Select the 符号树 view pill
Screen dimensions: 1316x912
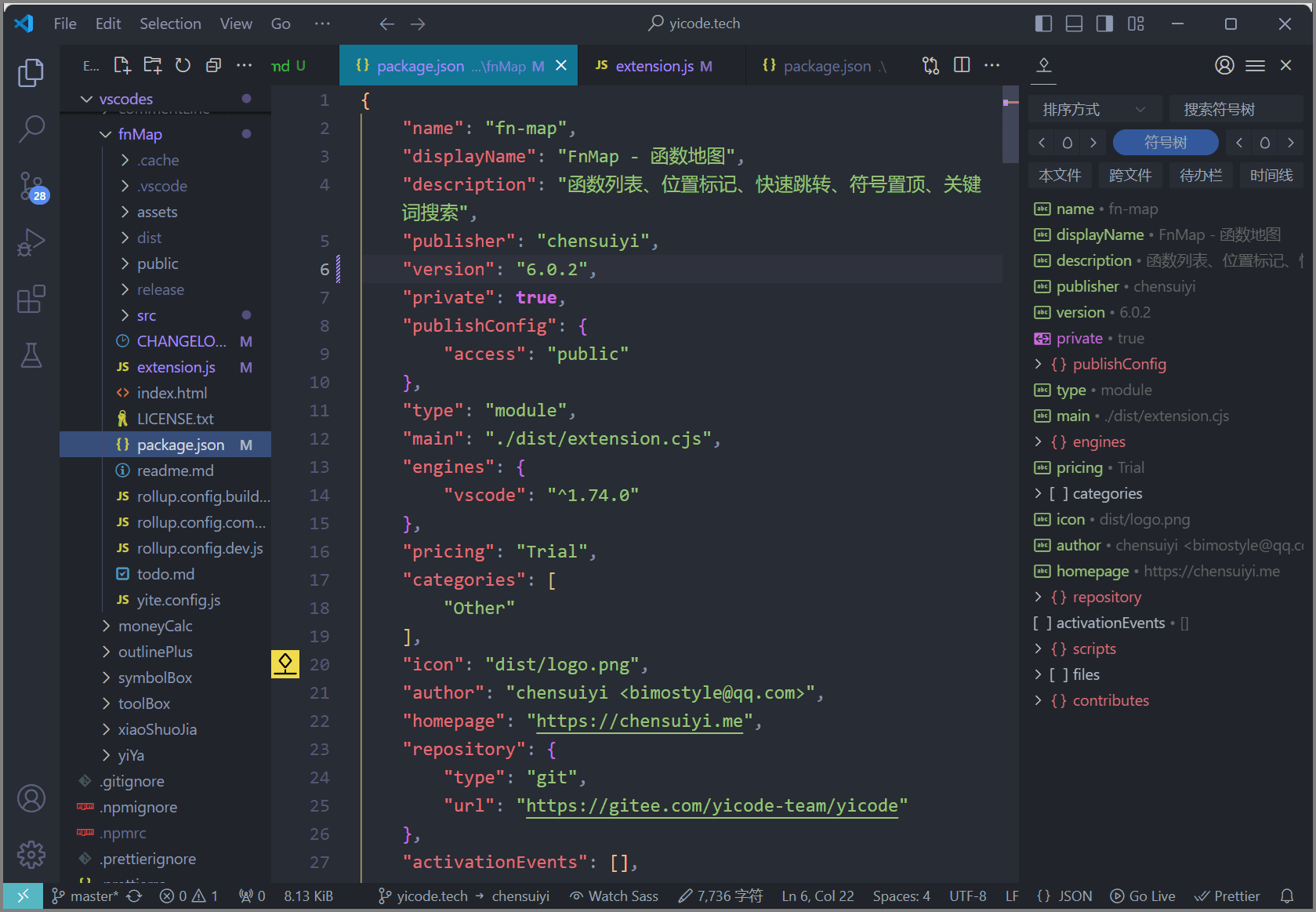coord(1166,143)
